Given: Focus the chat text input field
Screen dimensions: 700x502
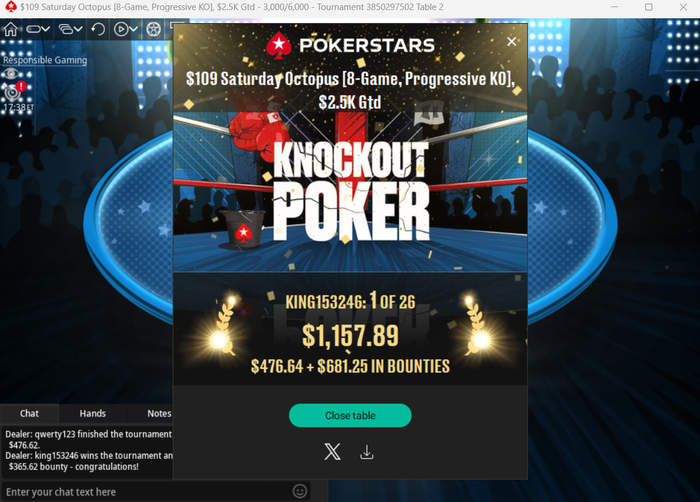Looking at the screenshot, I should (x=147, y=492).
